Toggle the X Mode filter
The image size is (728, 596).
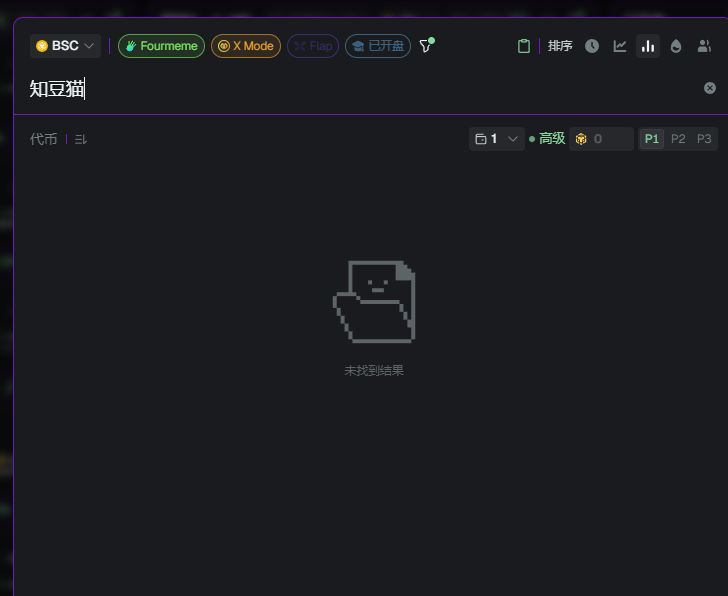click(246, 46)
